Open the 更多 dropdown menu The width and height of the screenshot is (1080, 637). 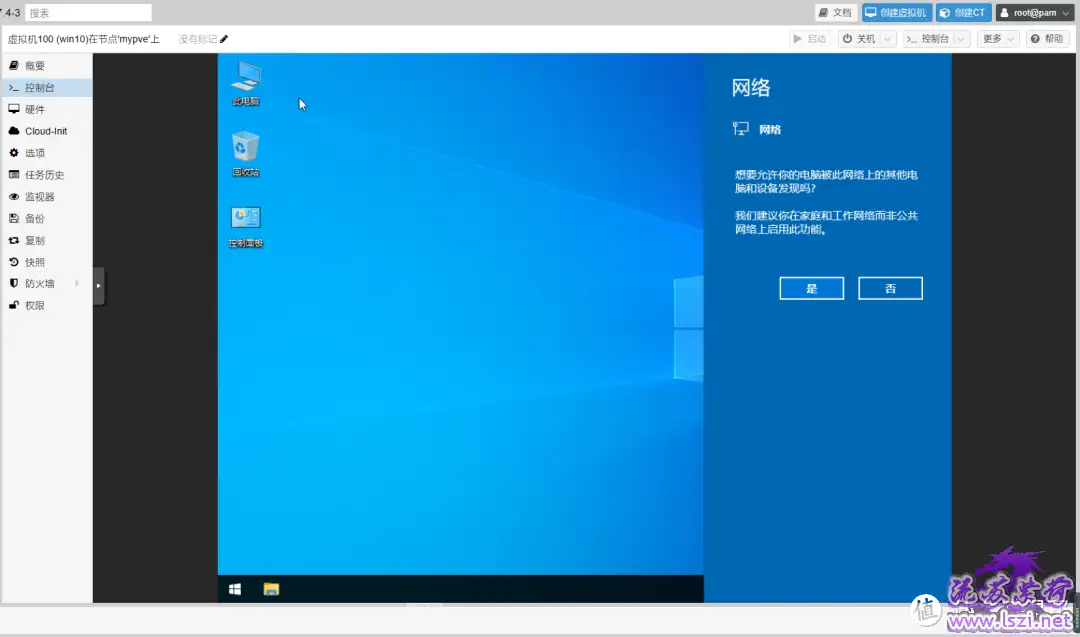tap(997, 39)
